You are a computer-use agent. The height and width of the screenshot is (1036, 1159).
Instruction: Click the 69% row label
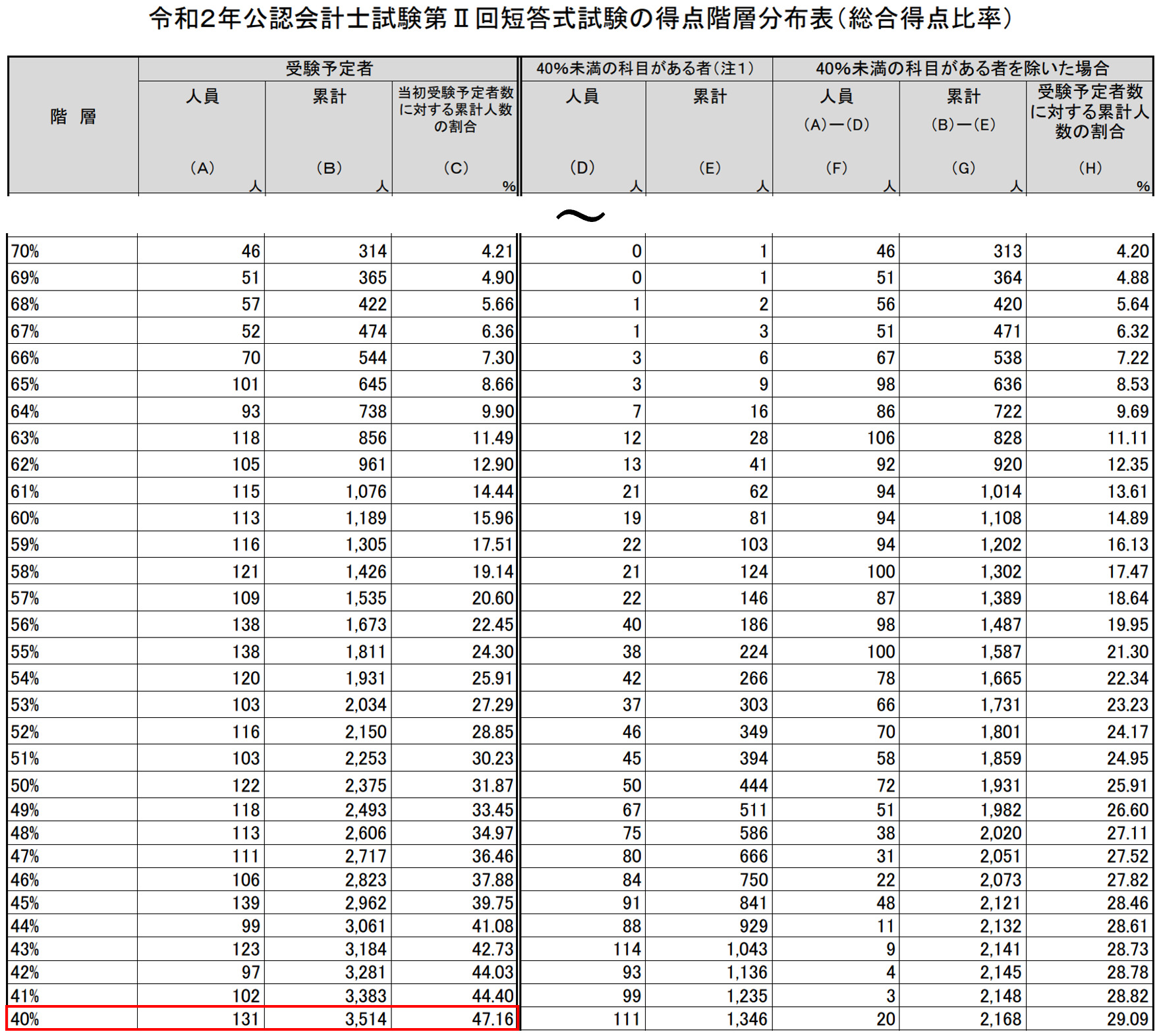pos(25,278)
